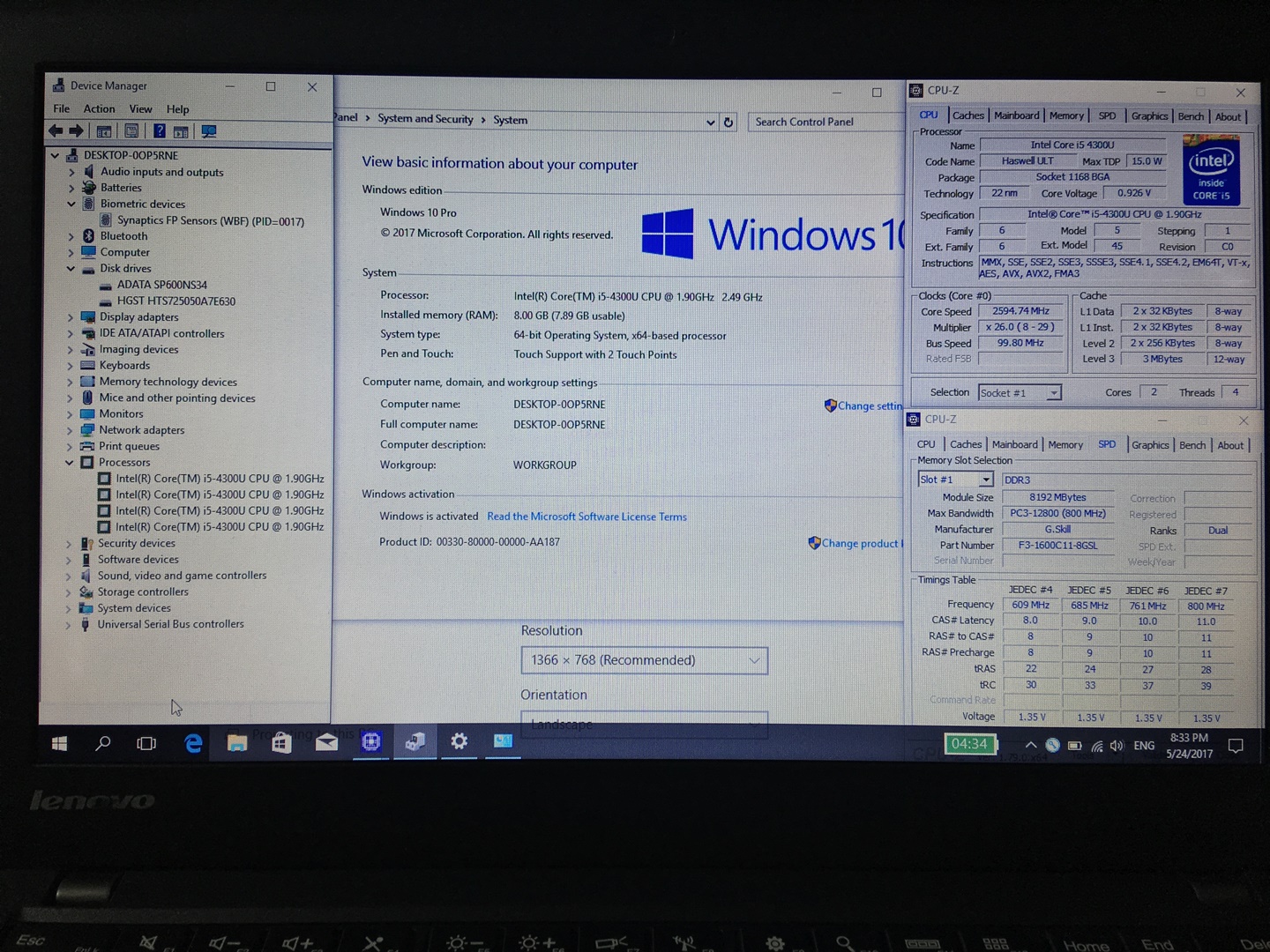Open Device Manager Help menu
Screen dimensions: 1270x952
177,109
